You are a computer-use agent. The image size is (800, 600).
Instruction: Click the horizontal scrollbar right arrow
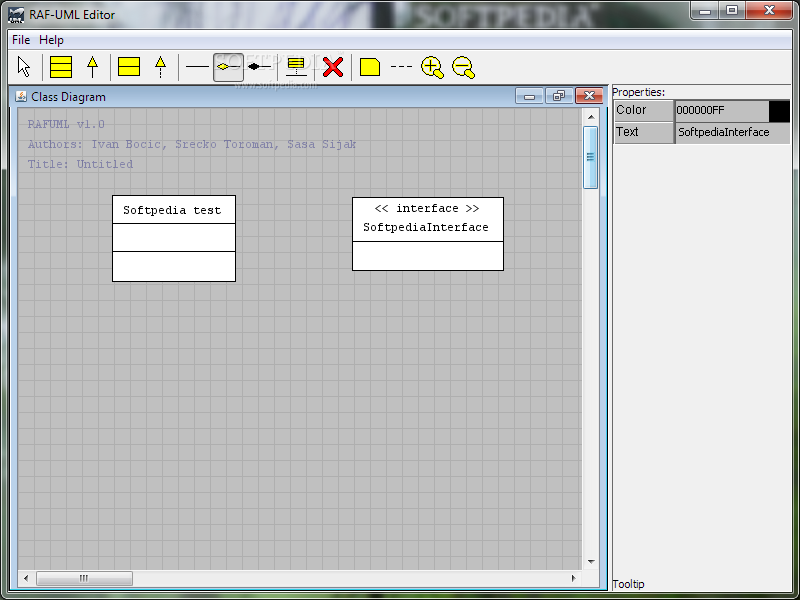(x=573, y=578)
